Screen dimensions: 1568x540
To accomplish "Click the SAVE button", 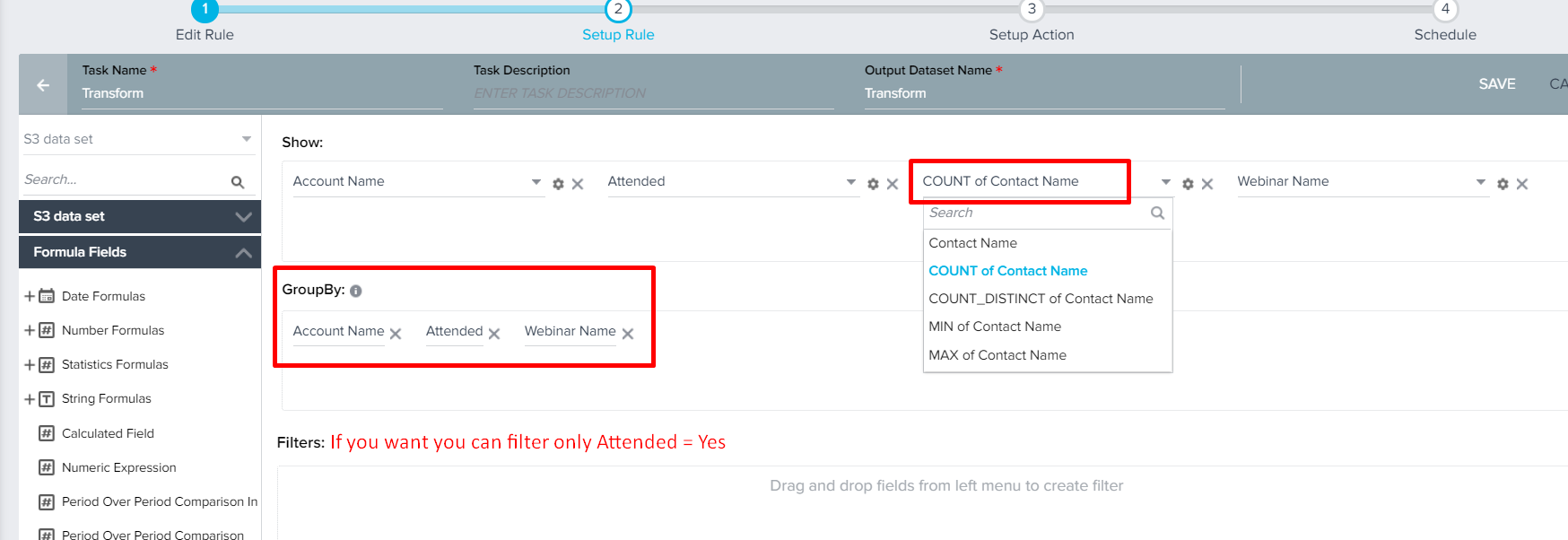I will tap(1497, 84).
